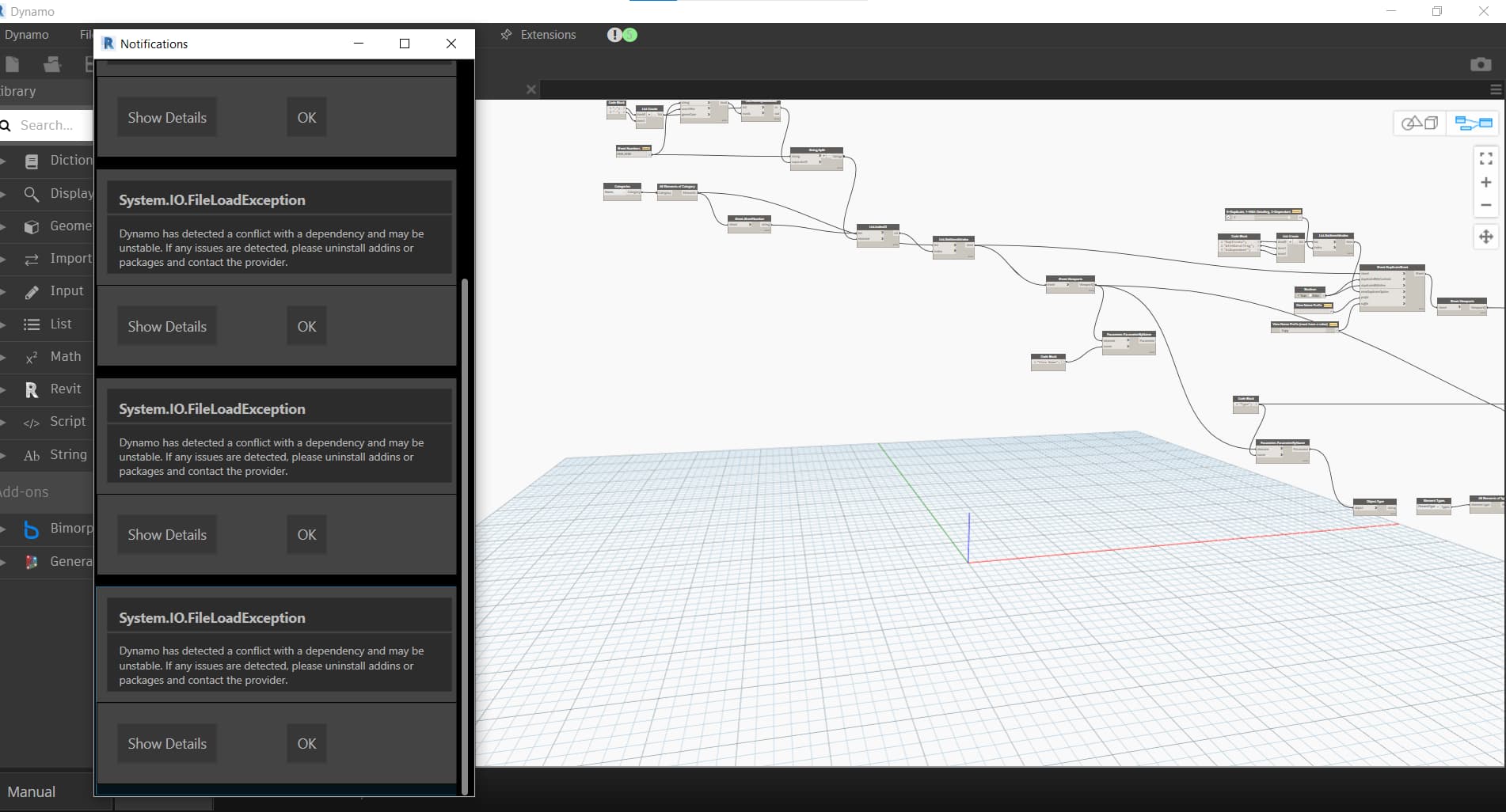Click the library search magnifier icon

tap(6, 125)
